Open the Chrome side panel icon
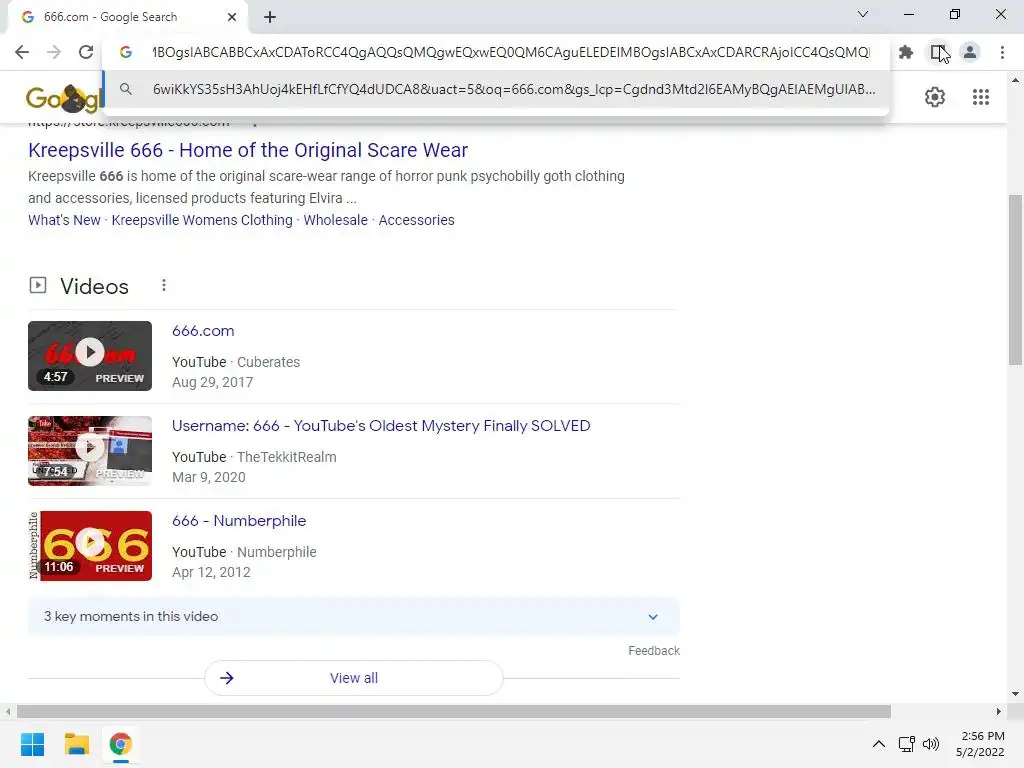Screen dimensions: 1024x768 [938, 52]
